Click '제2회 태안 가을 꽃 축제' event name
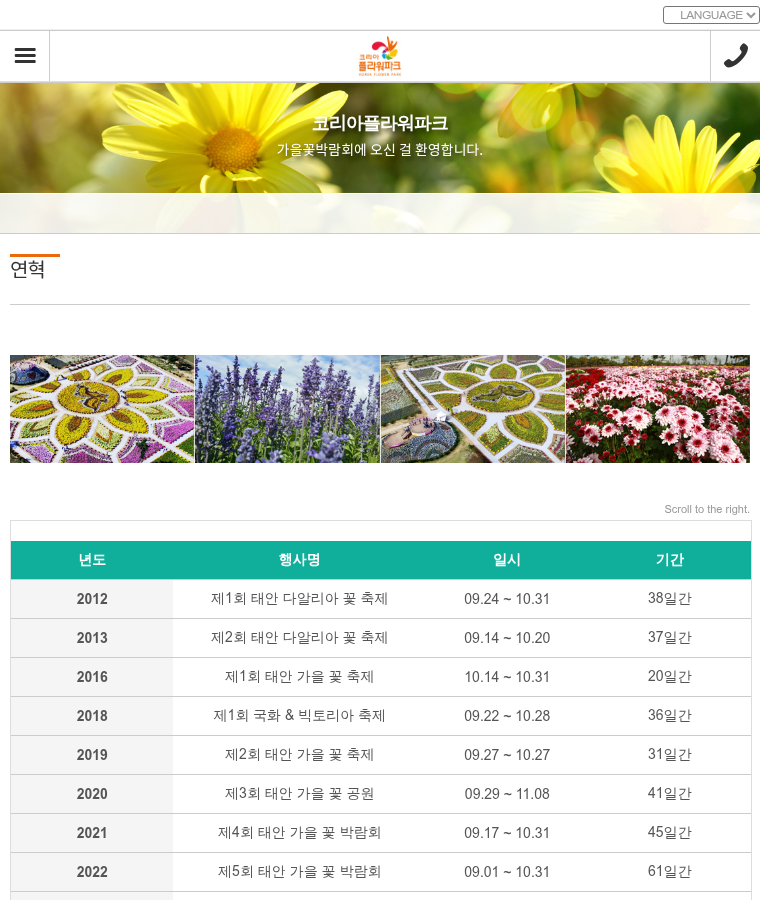This screenshot has width=760, height=900. pos(299,755)
